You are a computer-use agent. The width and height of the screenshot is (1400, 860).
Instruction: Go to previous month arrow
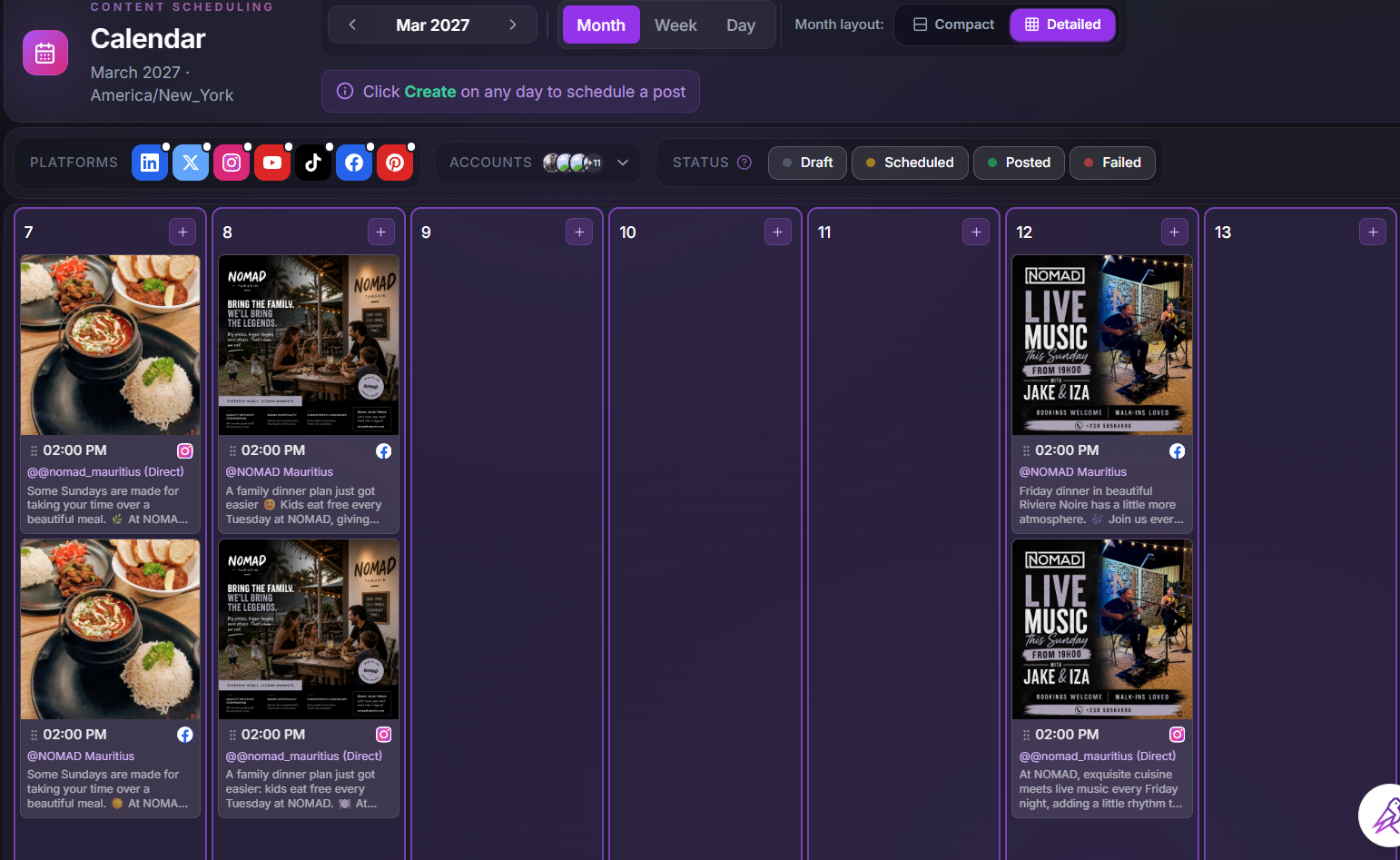352,25
